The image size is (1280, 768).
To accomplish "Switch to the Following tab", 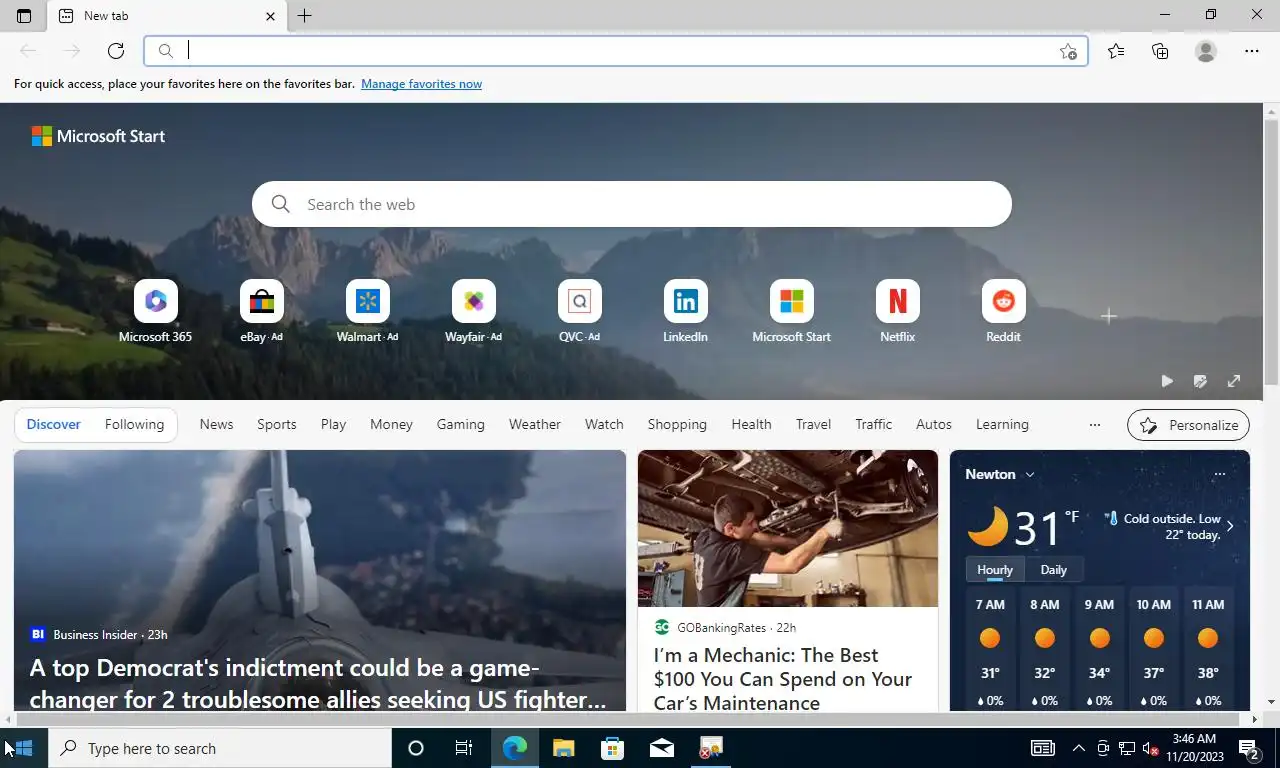I will point(134,424).
